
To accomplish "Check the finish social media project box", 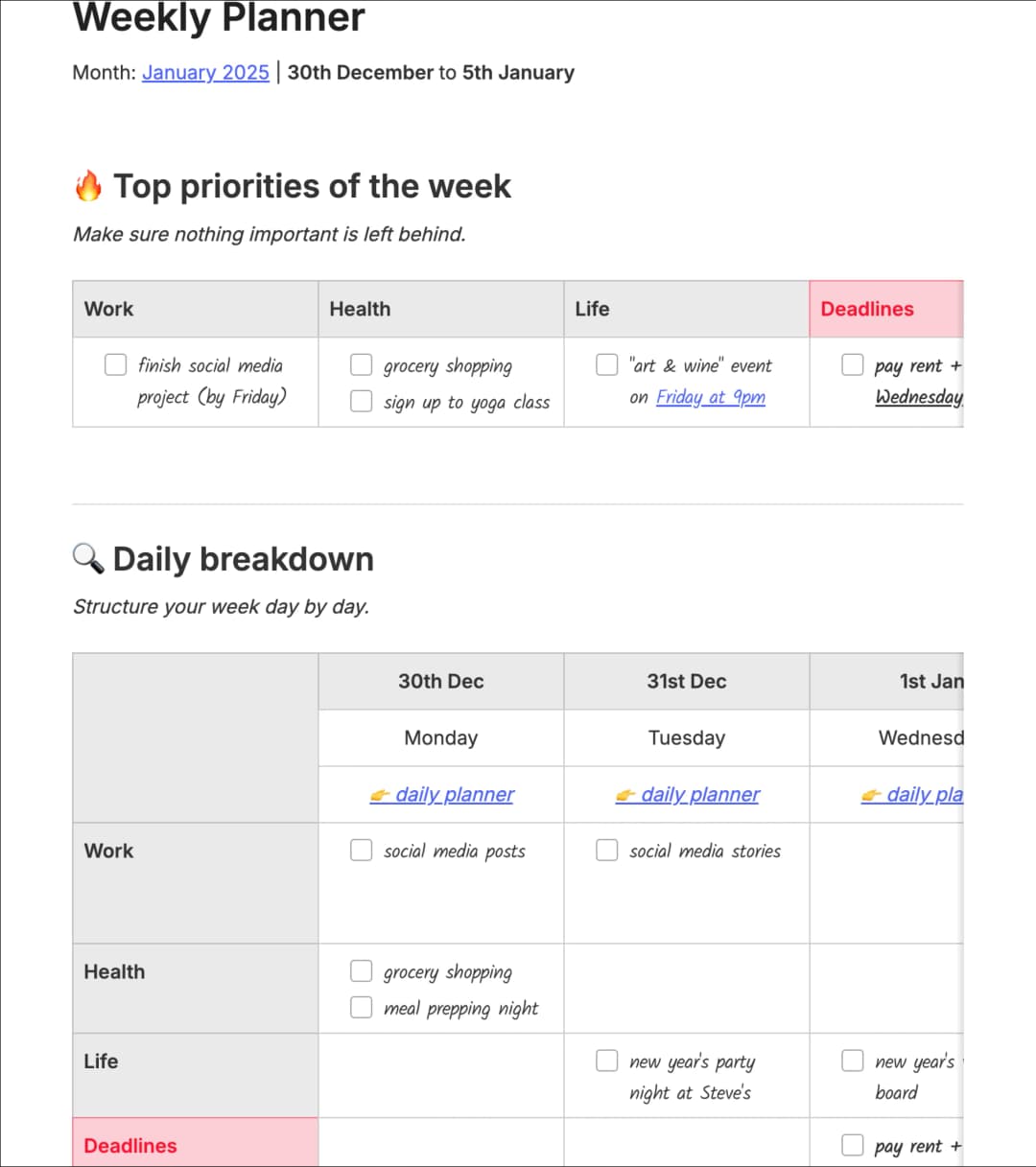I will point(116,364).
